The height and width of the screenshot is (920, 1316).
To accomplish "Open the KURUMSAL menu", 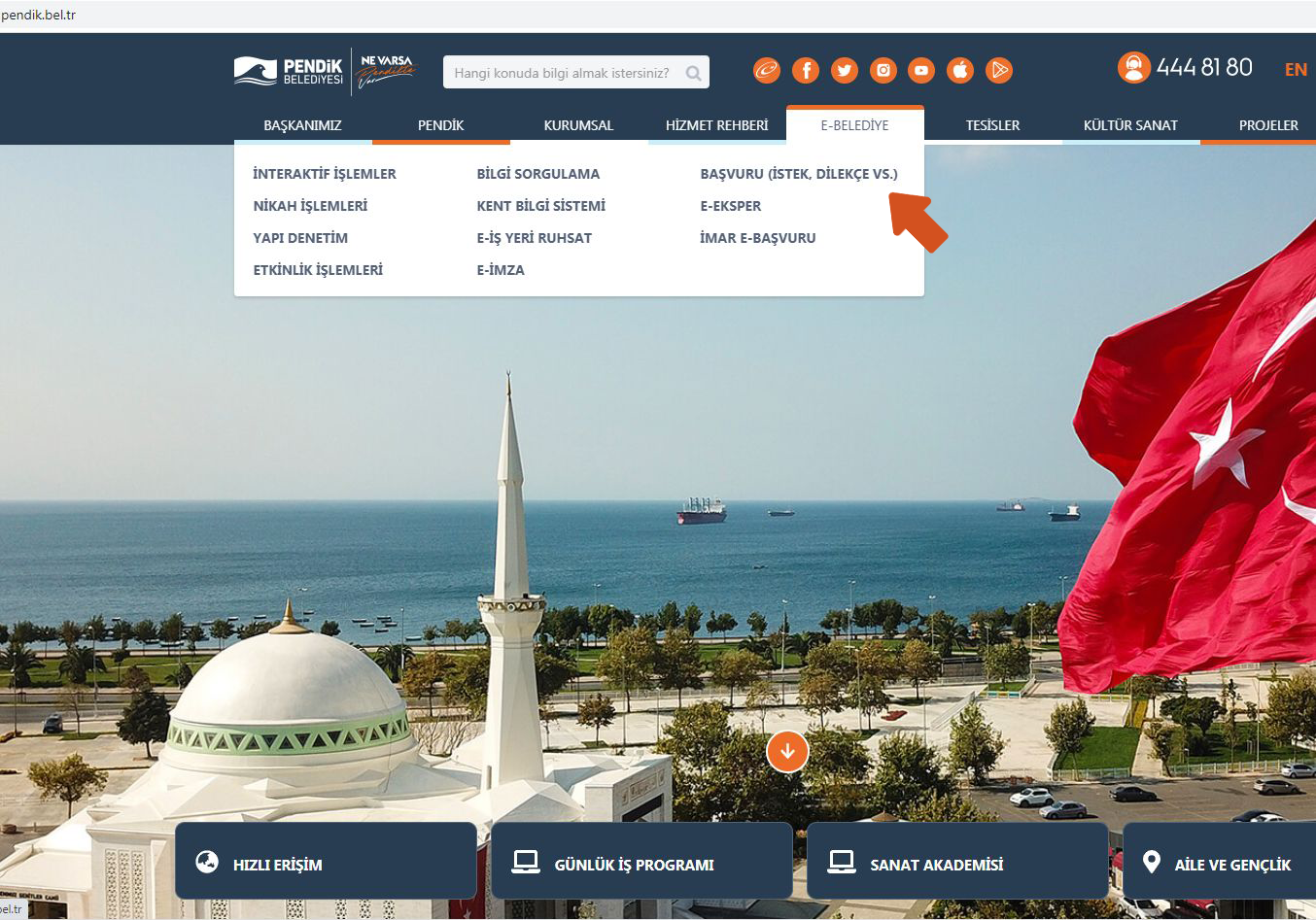I will [578, 124].
